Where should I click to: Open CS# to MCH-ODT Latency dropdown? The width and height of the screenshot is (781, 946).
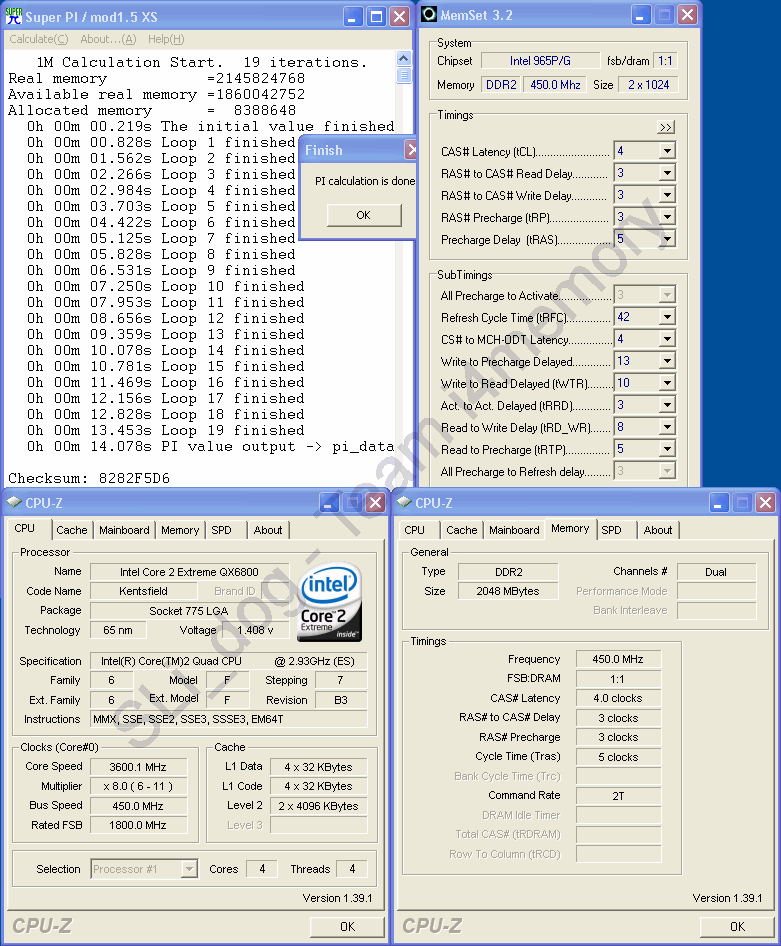667,339
